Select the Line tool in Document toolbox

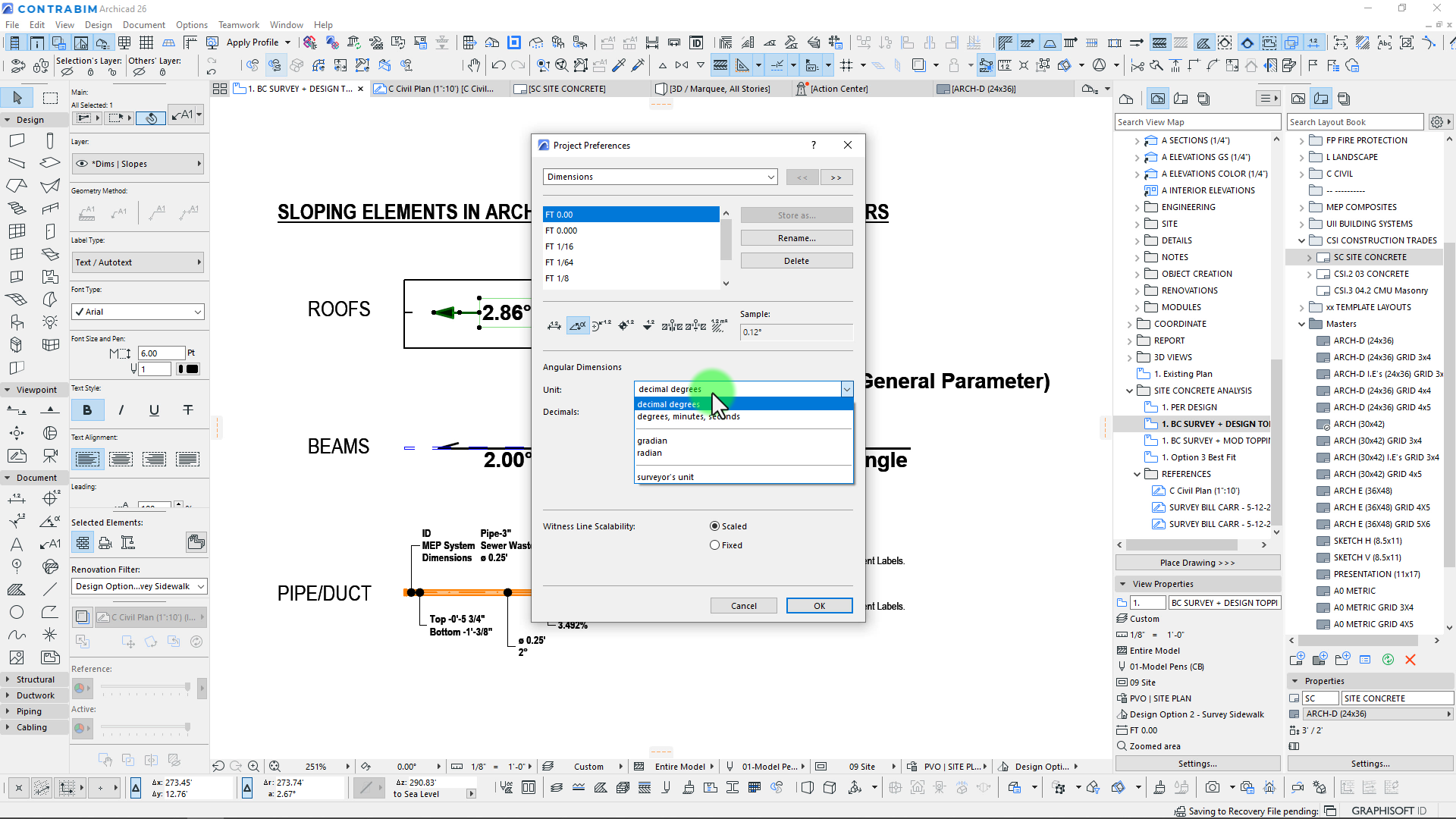click(50, 589)
